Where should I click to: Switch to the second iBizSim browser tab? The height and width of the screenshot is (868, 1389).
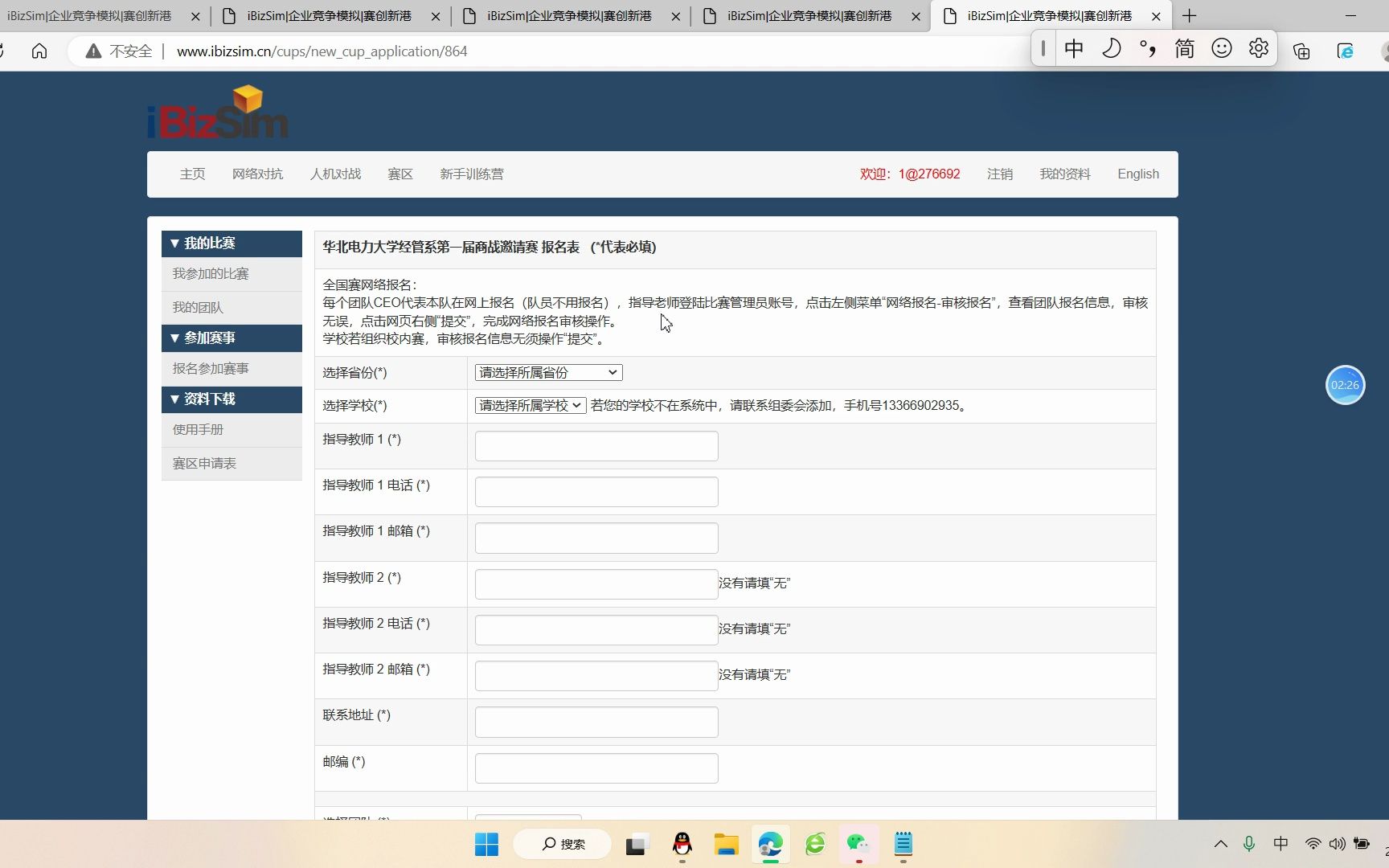(x=330, y=16)
